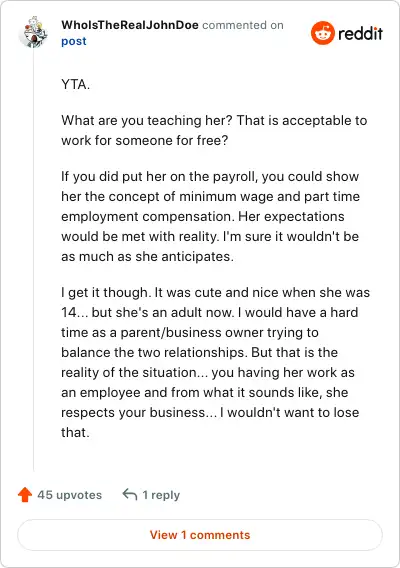Click the reply arrow icon
This screenshot has width=400, height=568.
[130, 494]
